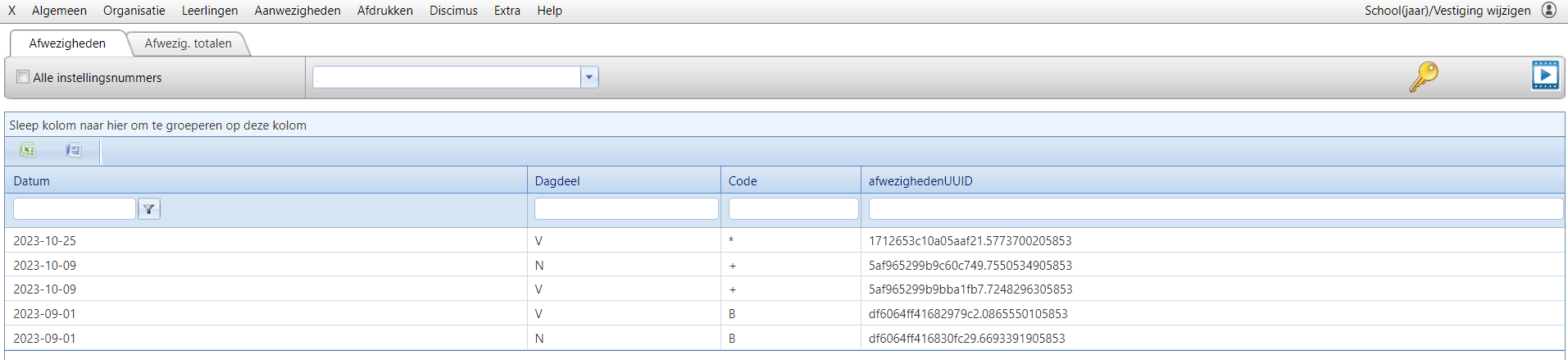Open the video tutorial play icon
The image size is (1568, 360).
[1545, 75]
